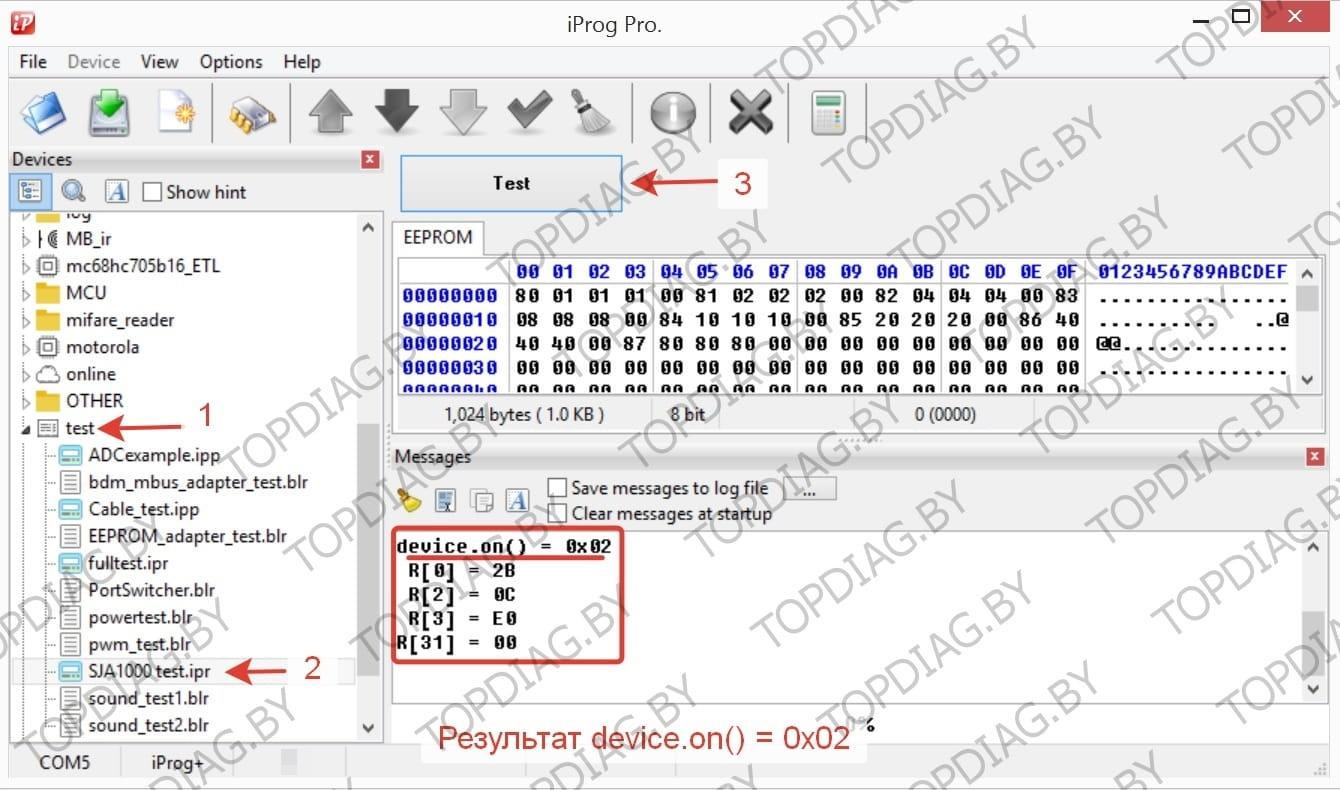Image resolution: width=1340 pixels, height=790 pixels.
Task: Select EEPROM_adapter_test.blr file
Action: pos(188,536)
